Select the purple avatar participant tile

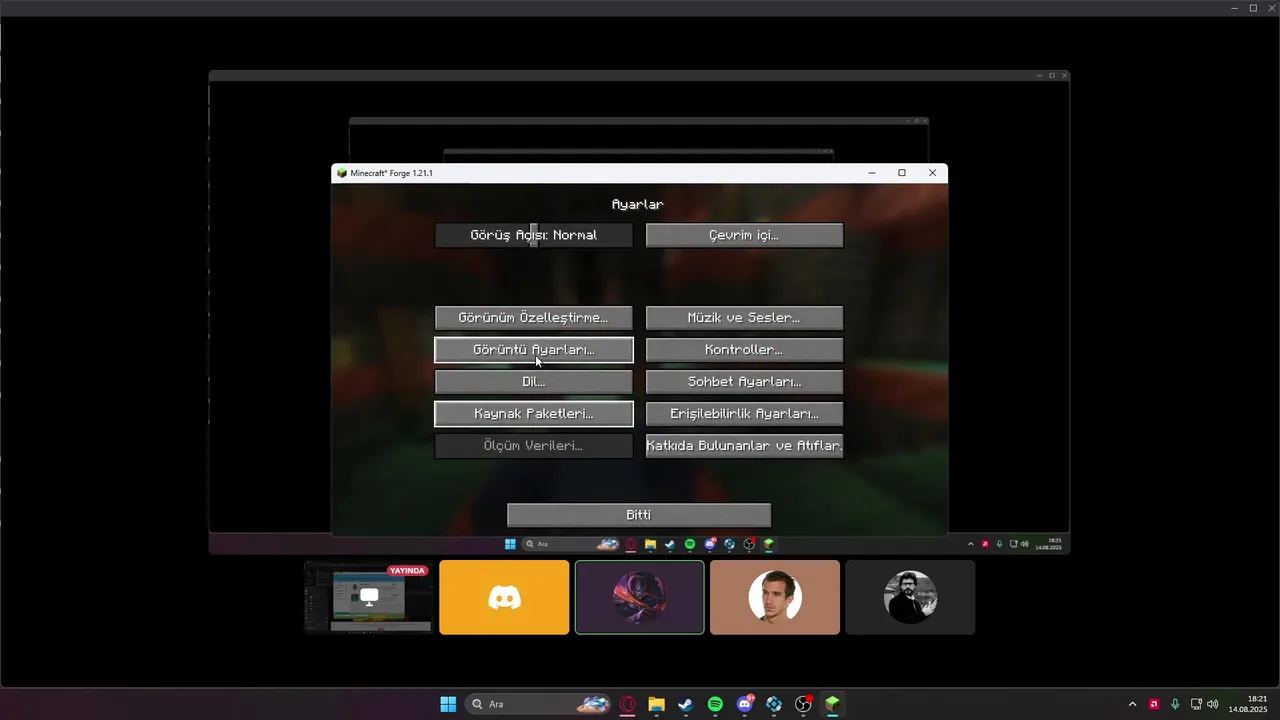[639, 597]
